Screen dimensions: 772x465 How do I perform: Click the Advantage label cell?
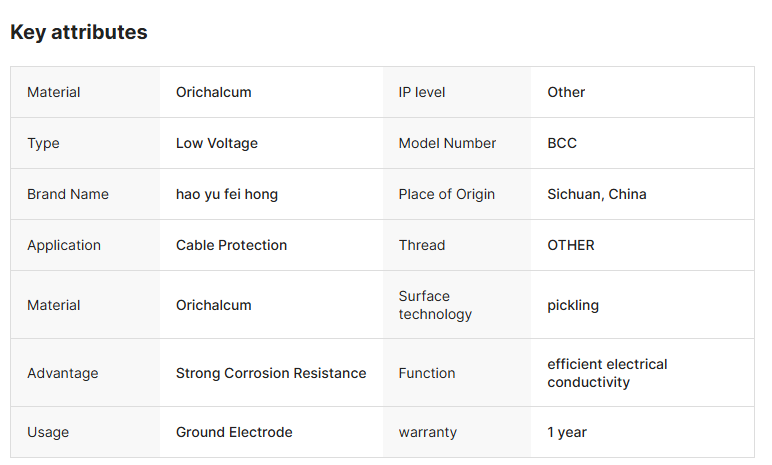(x=63, y=373)
